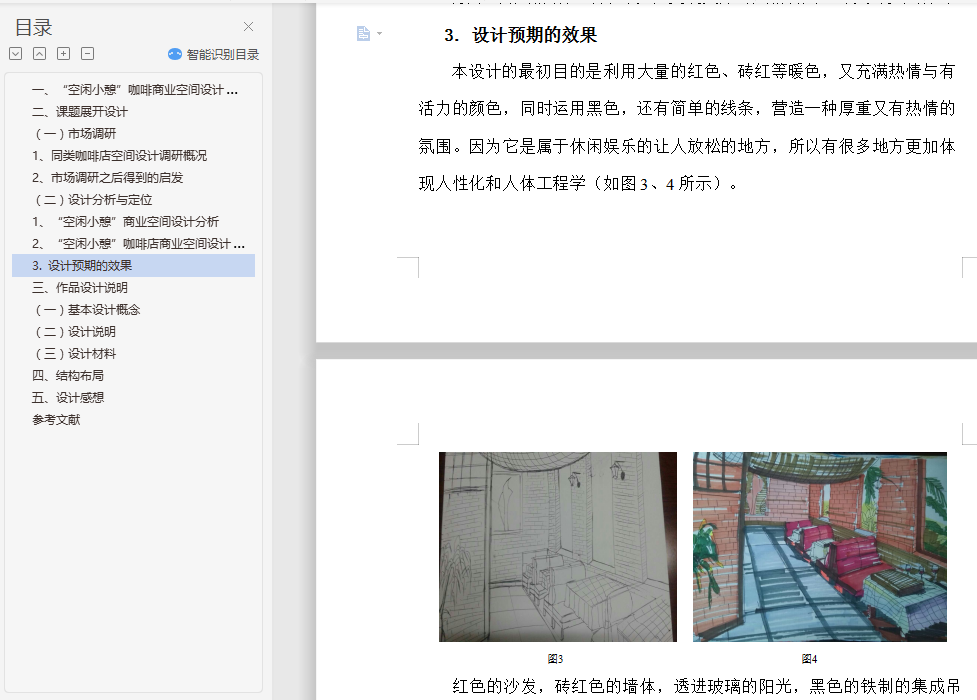The width and height of the screenshot is (977, 700).
Task: Jump to outline entry 四、结构布局
Action: 67,375
